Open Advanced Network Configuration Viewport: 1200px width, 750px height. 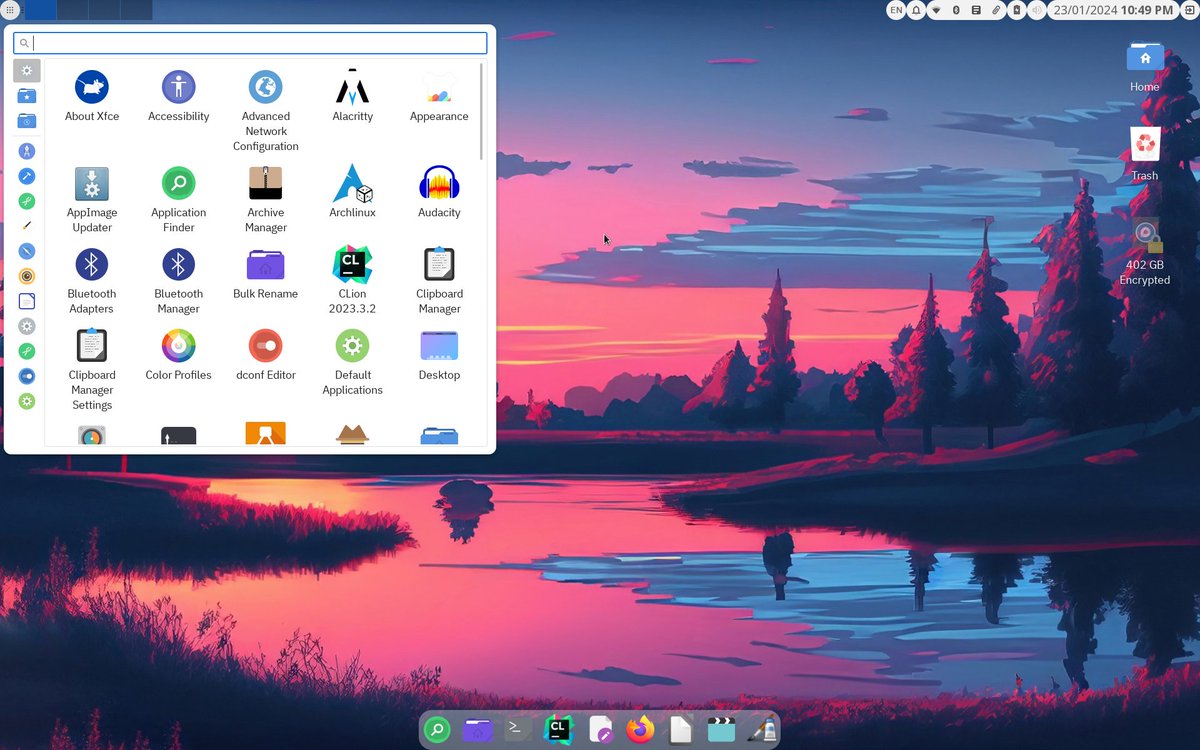(266, 111)
